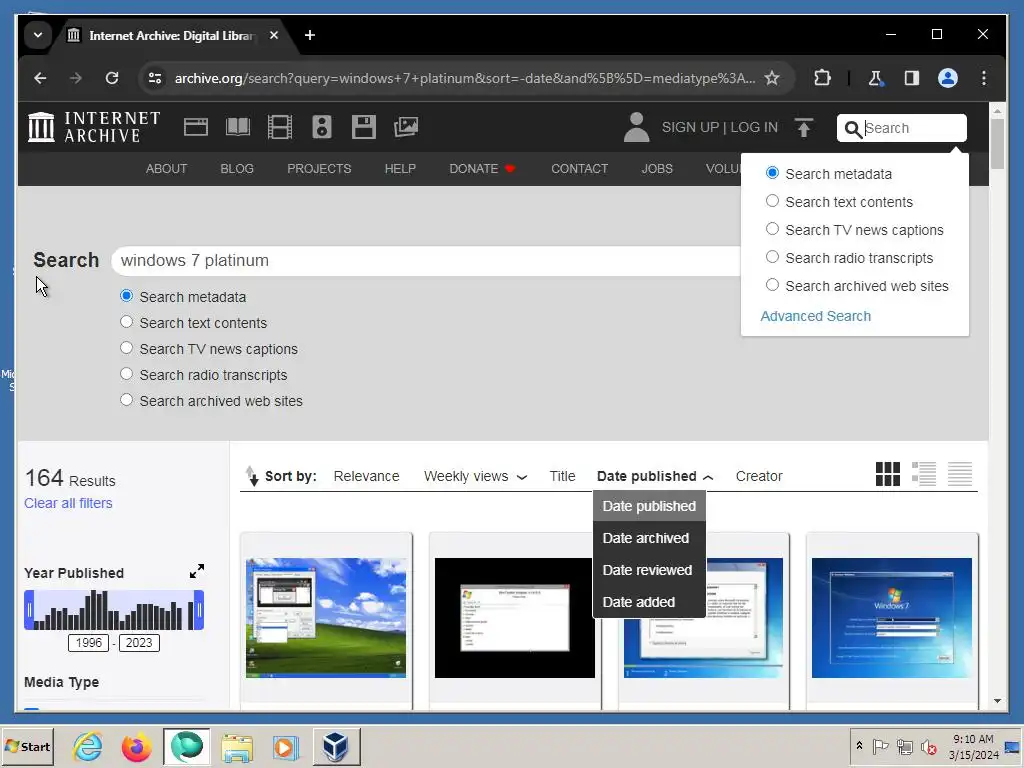
Task: Open Chrome side panel icon
Action: pos(912,78)
